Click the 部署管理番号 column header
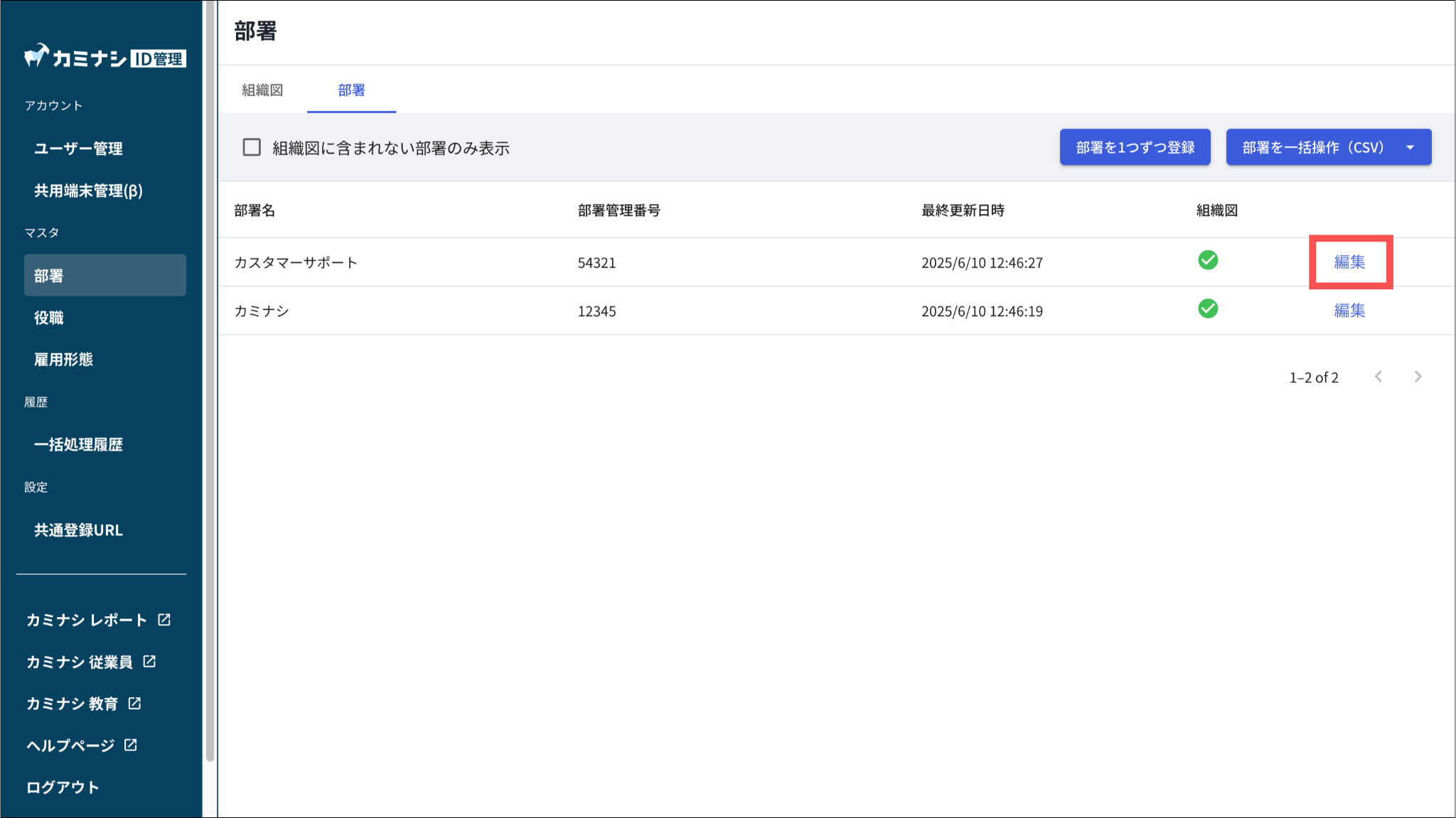1456x818 pixels. coord(619,210)
